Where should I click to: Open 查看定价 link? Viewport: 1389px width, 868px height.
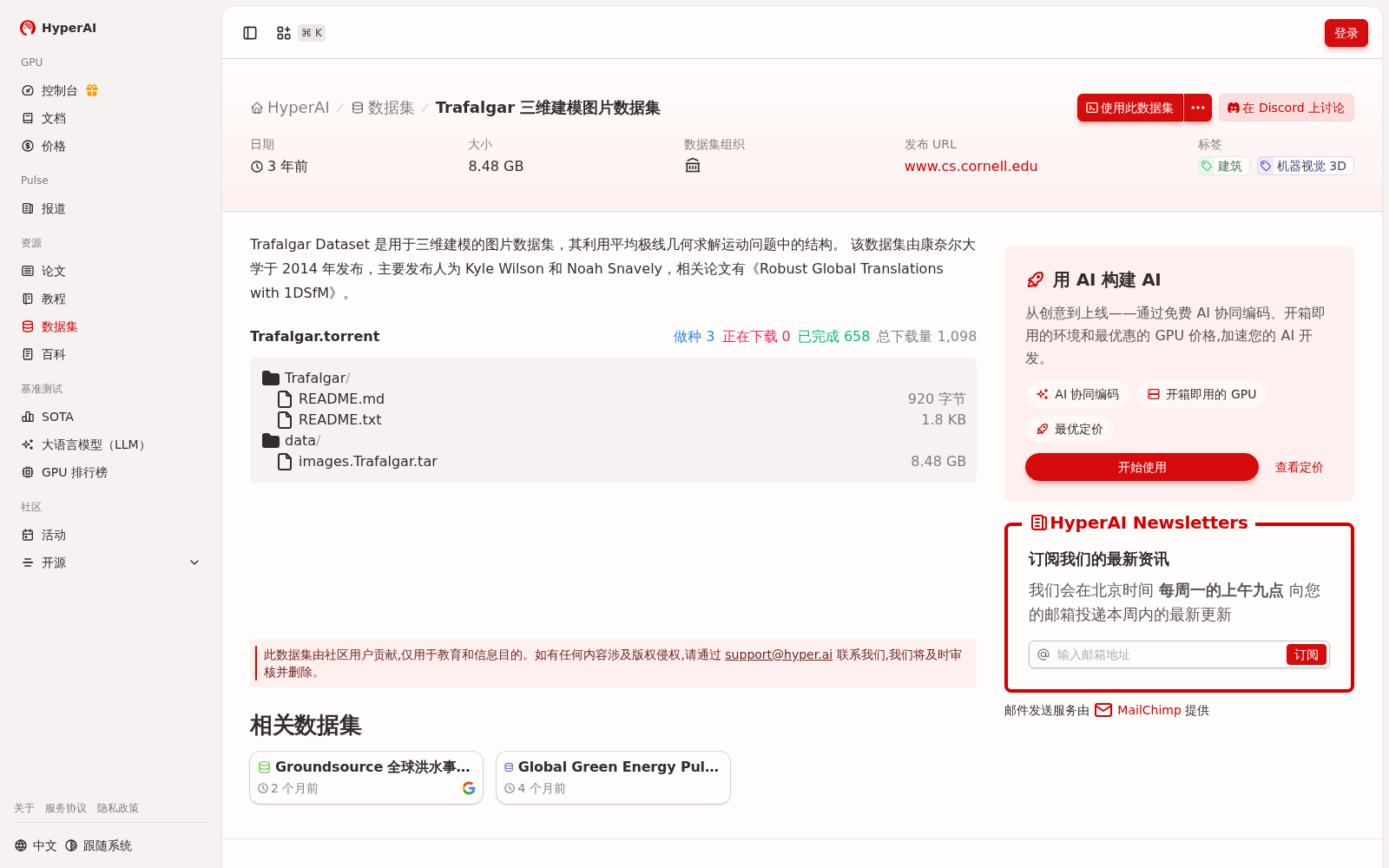pyautogui.click(x=1299, y=467)
